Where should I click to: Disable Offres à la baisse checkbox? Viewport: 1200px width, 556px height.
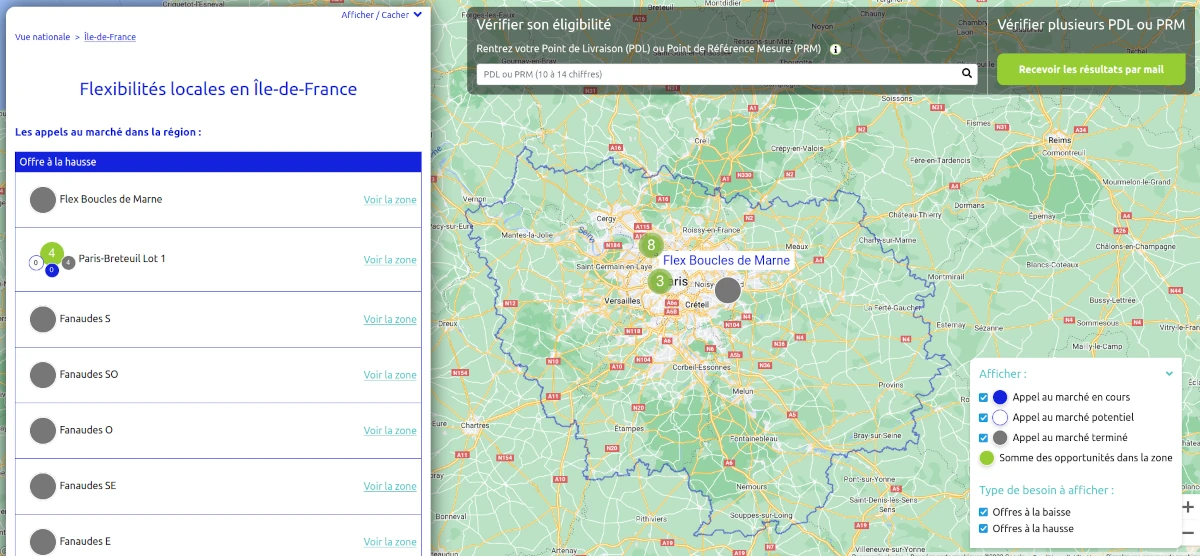coord(984,512)
